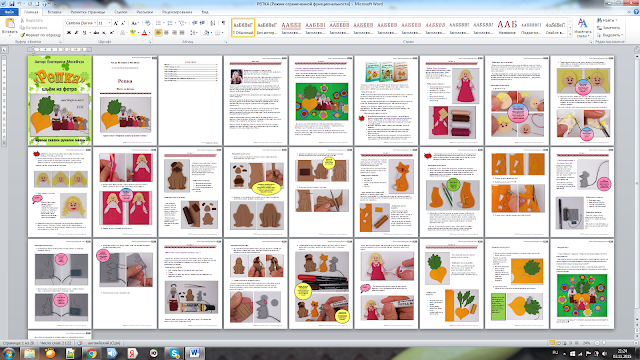
Task: Expand the styles gallery more arrow
Action: tap(570, 35)
